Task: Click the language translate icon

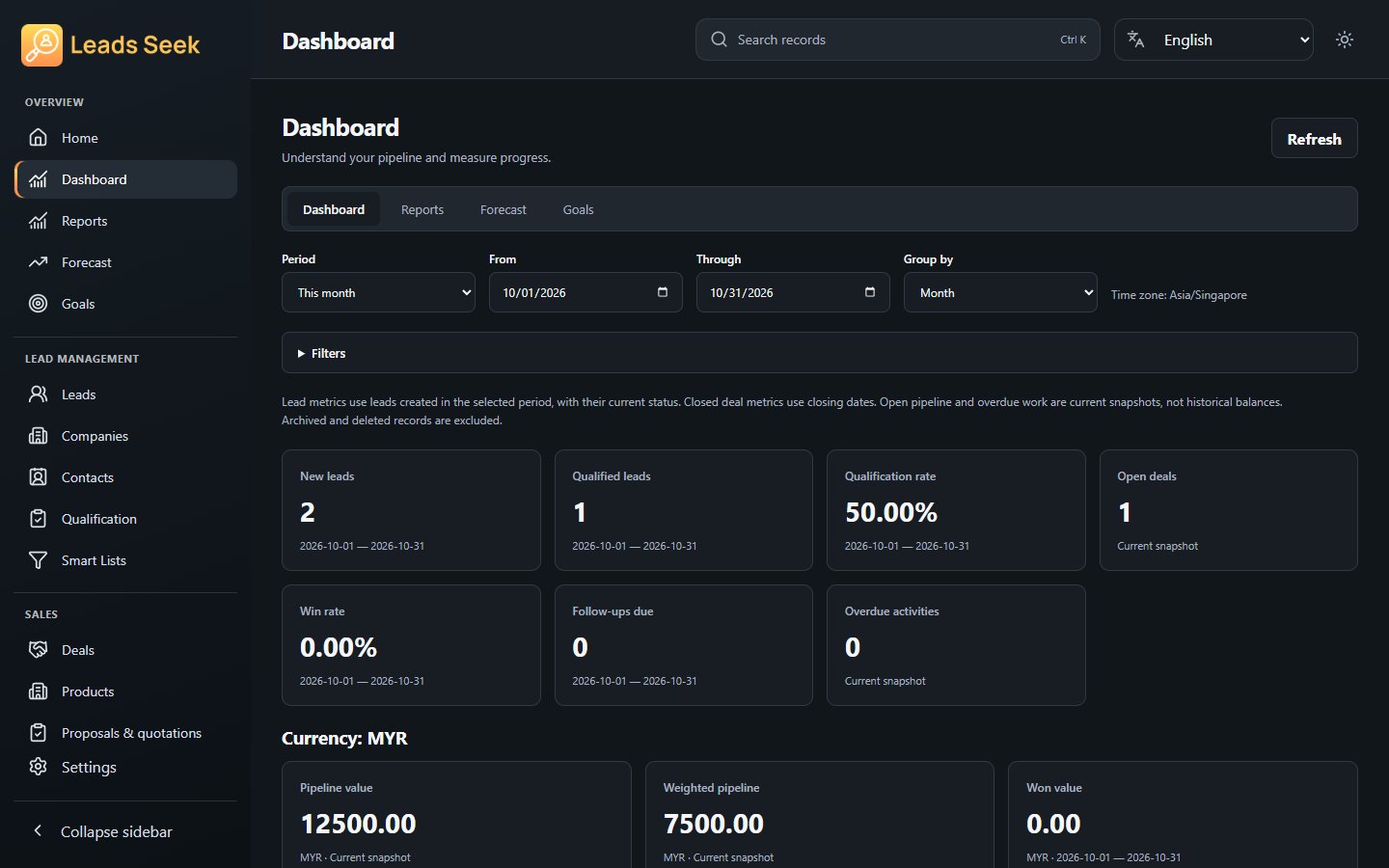Action: 1135,40
